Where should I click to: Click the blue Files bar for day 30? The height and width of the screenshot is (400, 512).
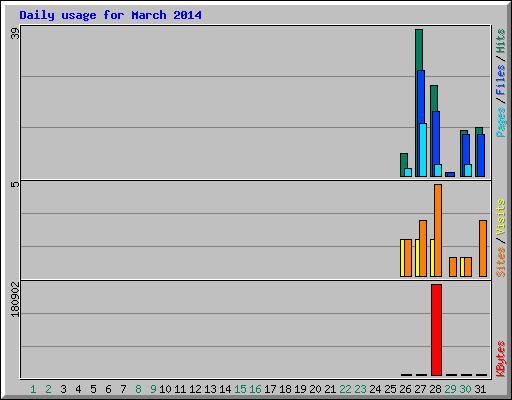click(466, 149)
